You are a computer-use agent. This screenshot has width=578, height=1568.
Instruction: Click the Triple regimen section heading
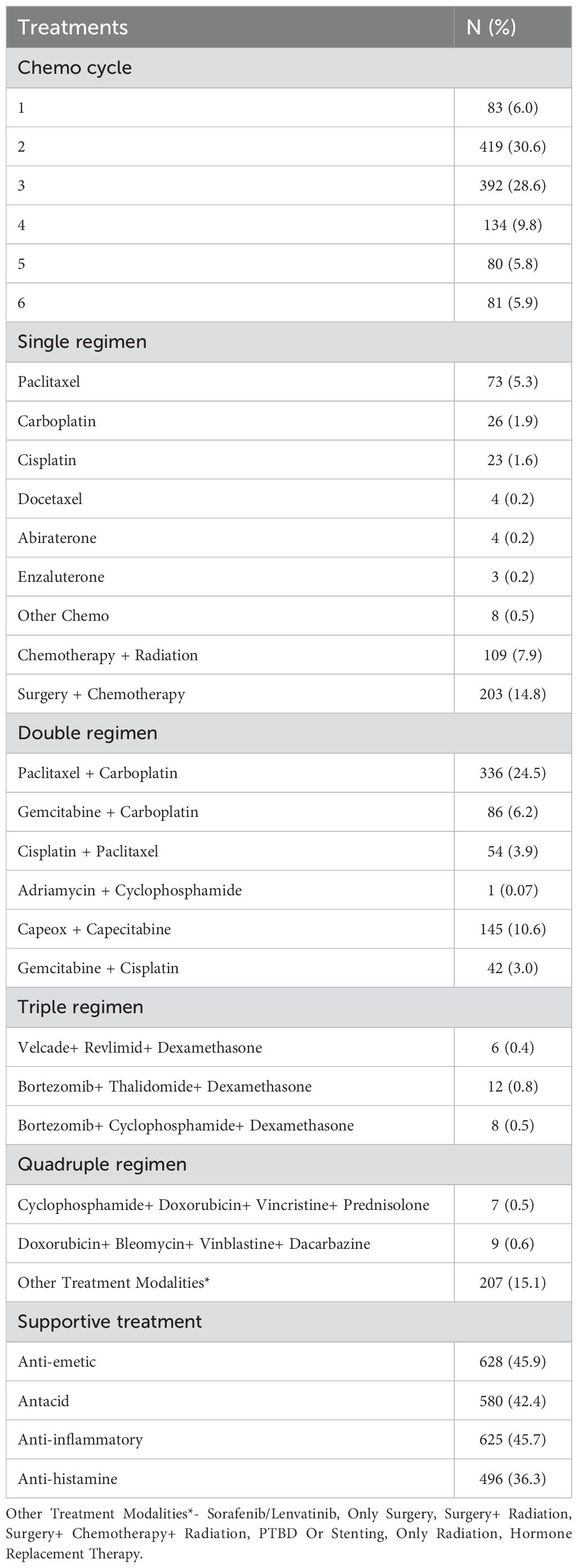(81, 1007)
